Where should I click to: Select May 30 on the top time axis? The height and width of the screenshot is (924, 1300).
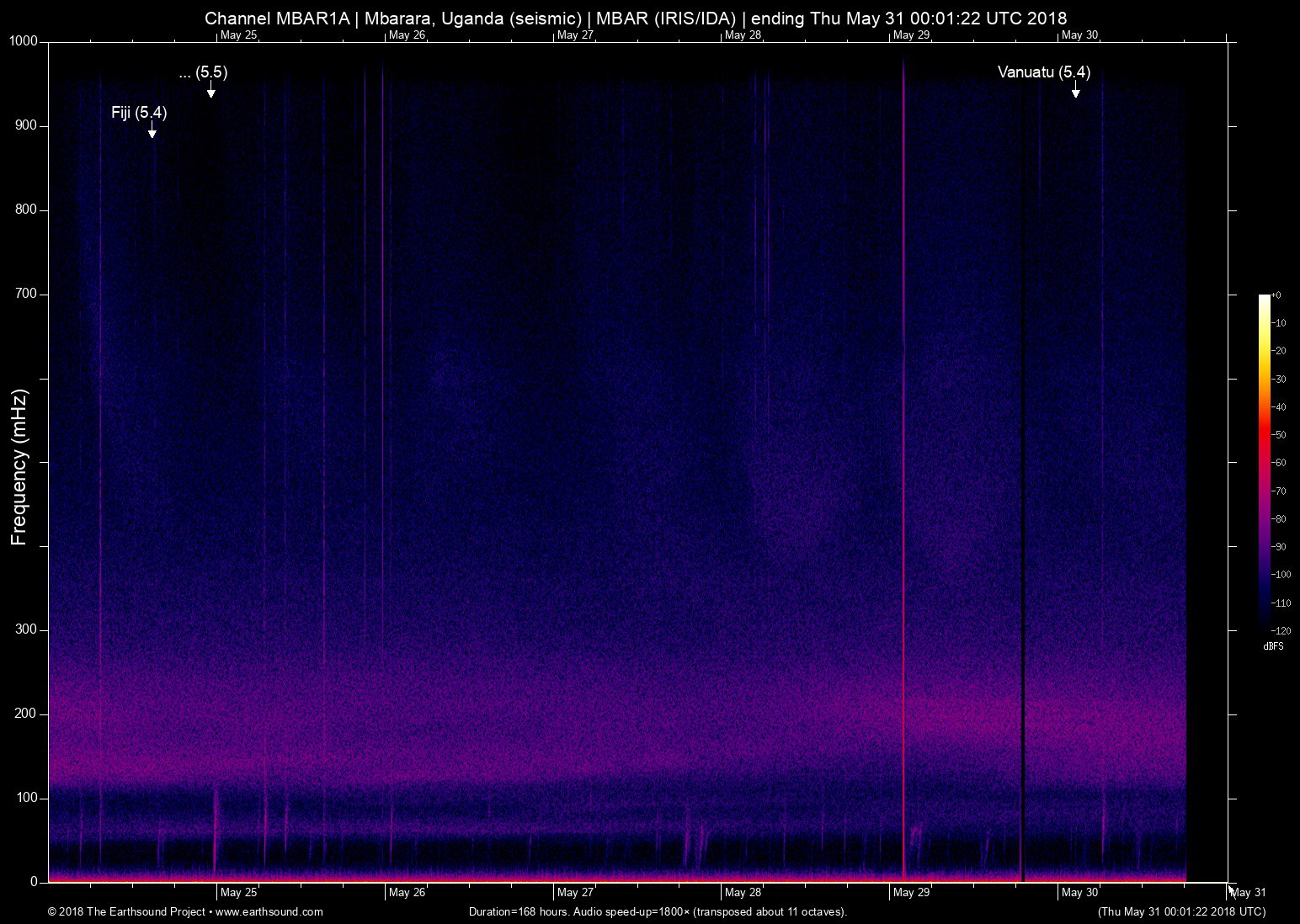(x=1079, y=35)
